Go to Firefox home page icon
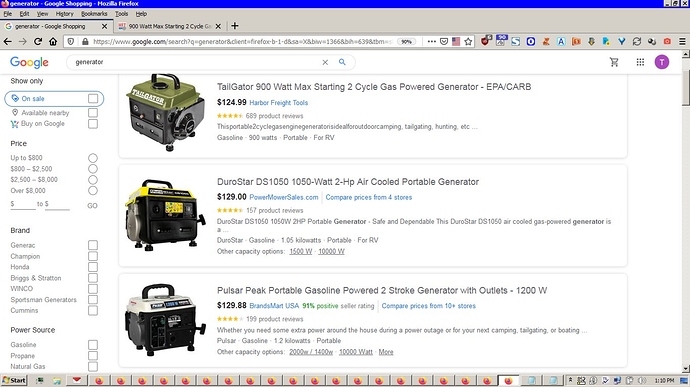 [53, 41]
